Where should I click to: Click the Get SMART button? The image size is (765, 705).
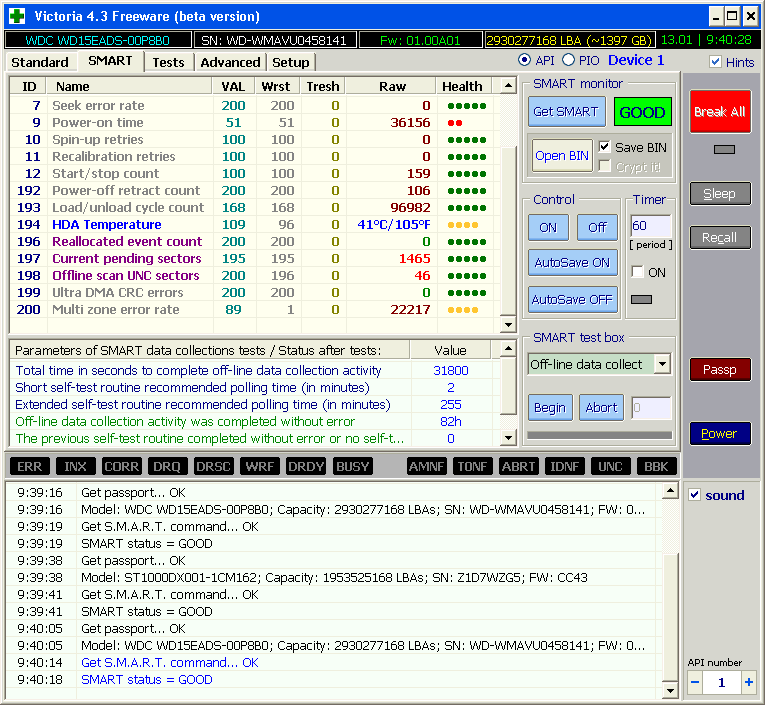(566, 112)
